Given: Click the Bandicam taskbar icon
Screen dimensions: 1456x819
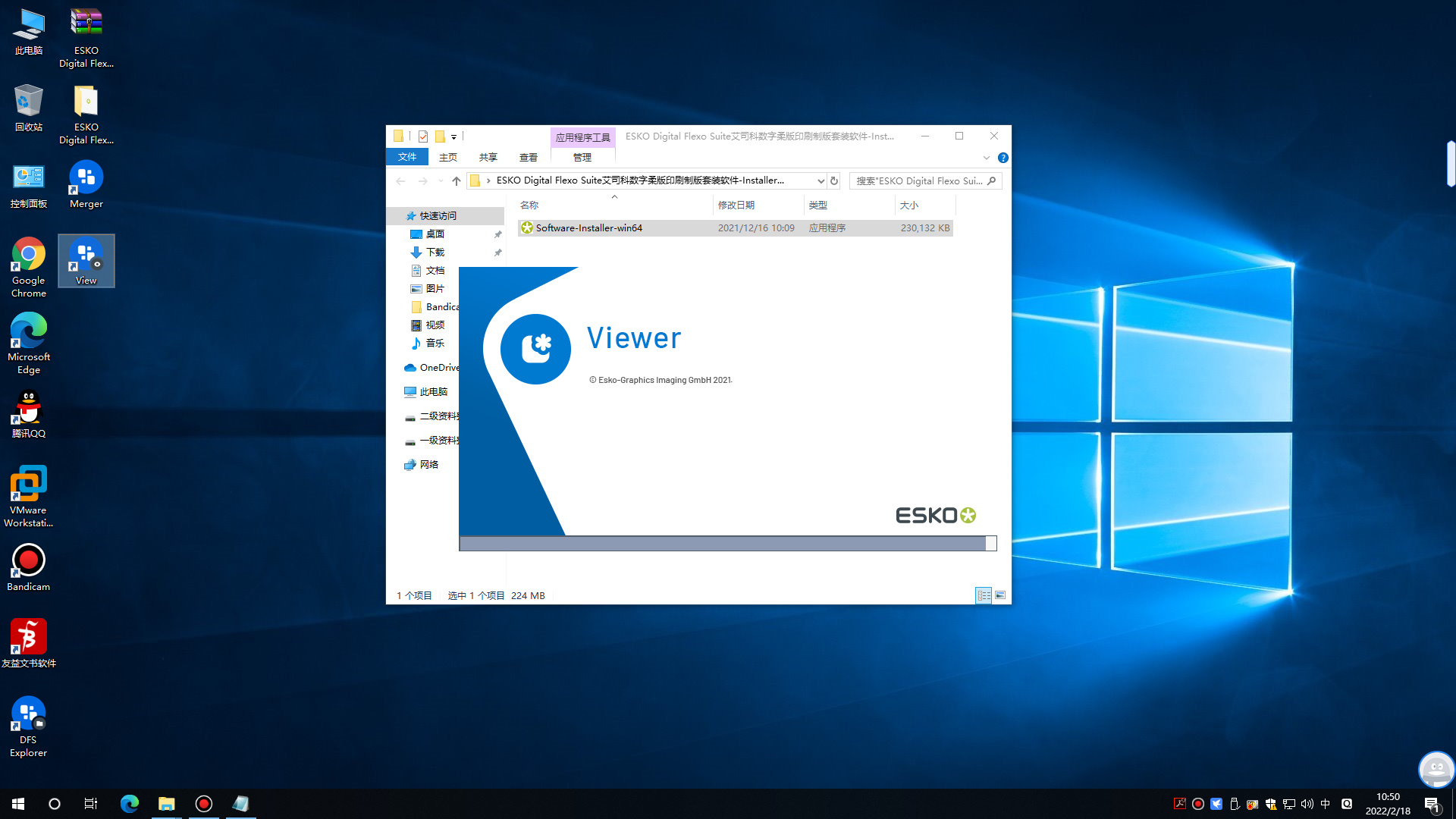Looking at the screenshot, I should [x=203, y=803].
